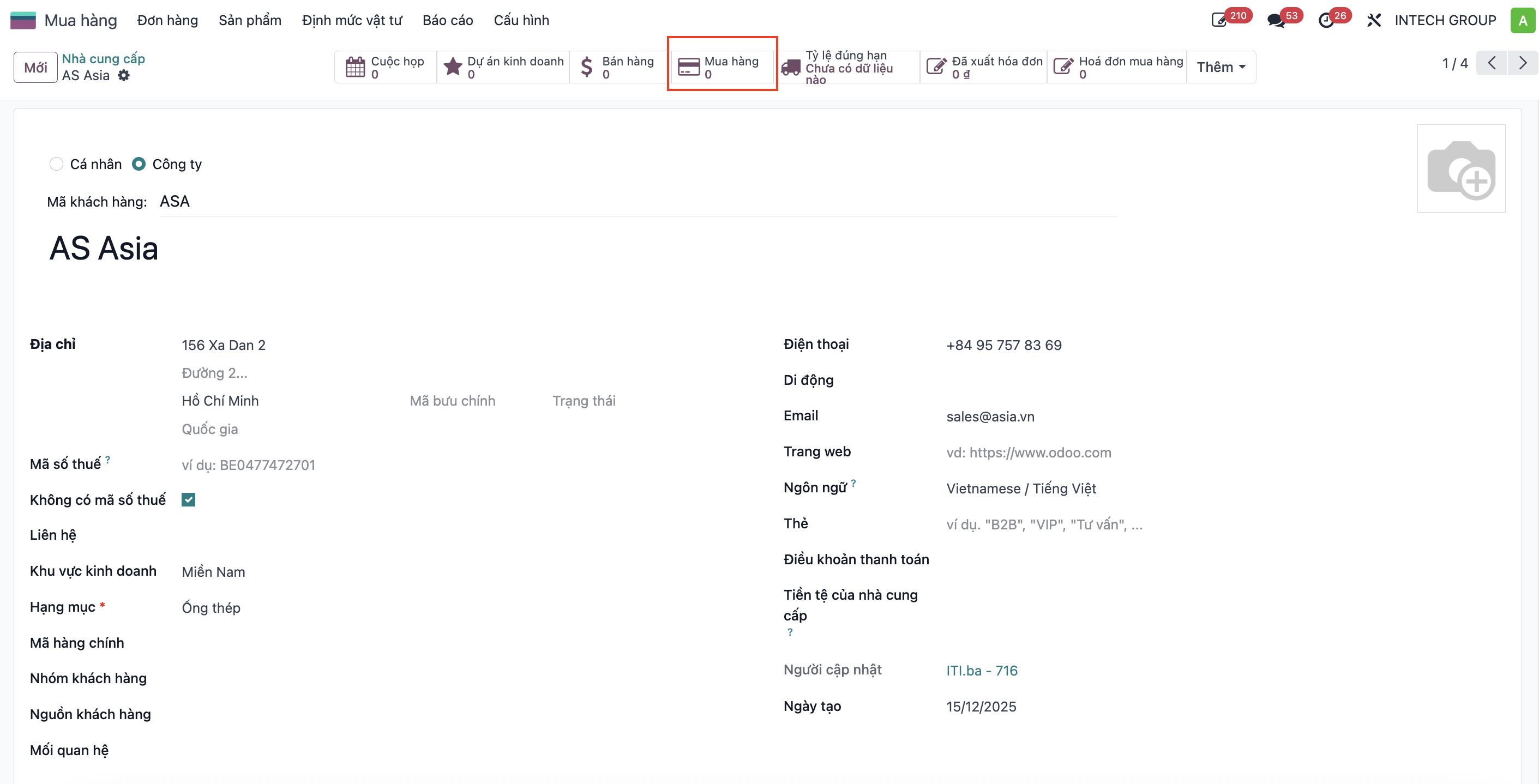Click the Ngôn ngữ help question mark
Screen dimensions: 1539x784
click(x=853, y=483)
